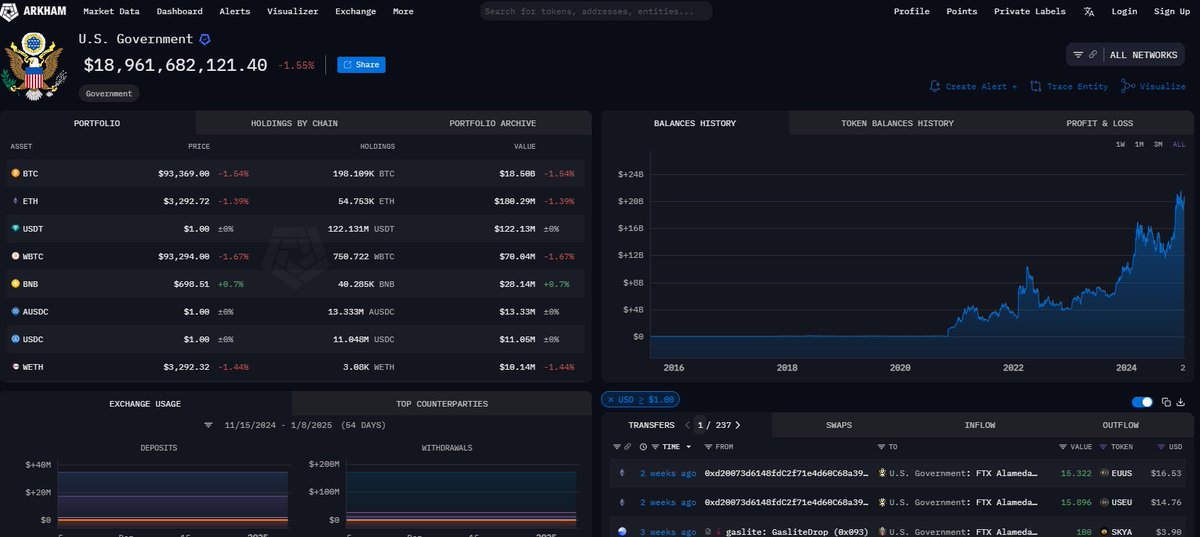The width and height of the screenshot is (1200, 537).
Task: Click the Arkham logo
Action: (35, 12)
